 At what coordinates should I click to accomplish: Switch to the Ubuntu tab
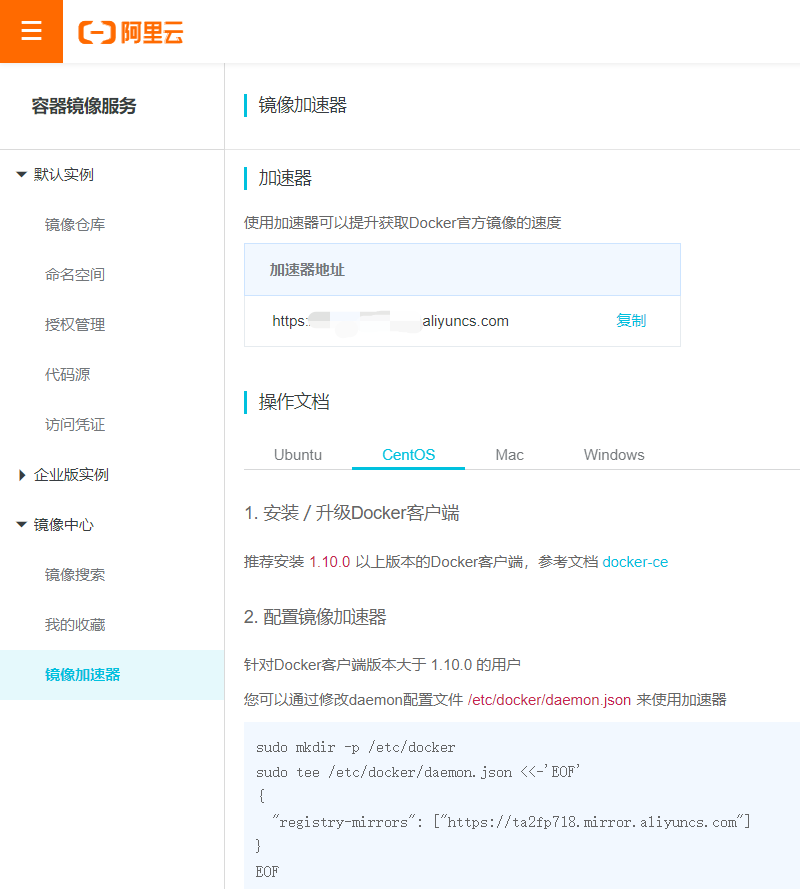tap(298, 455)
